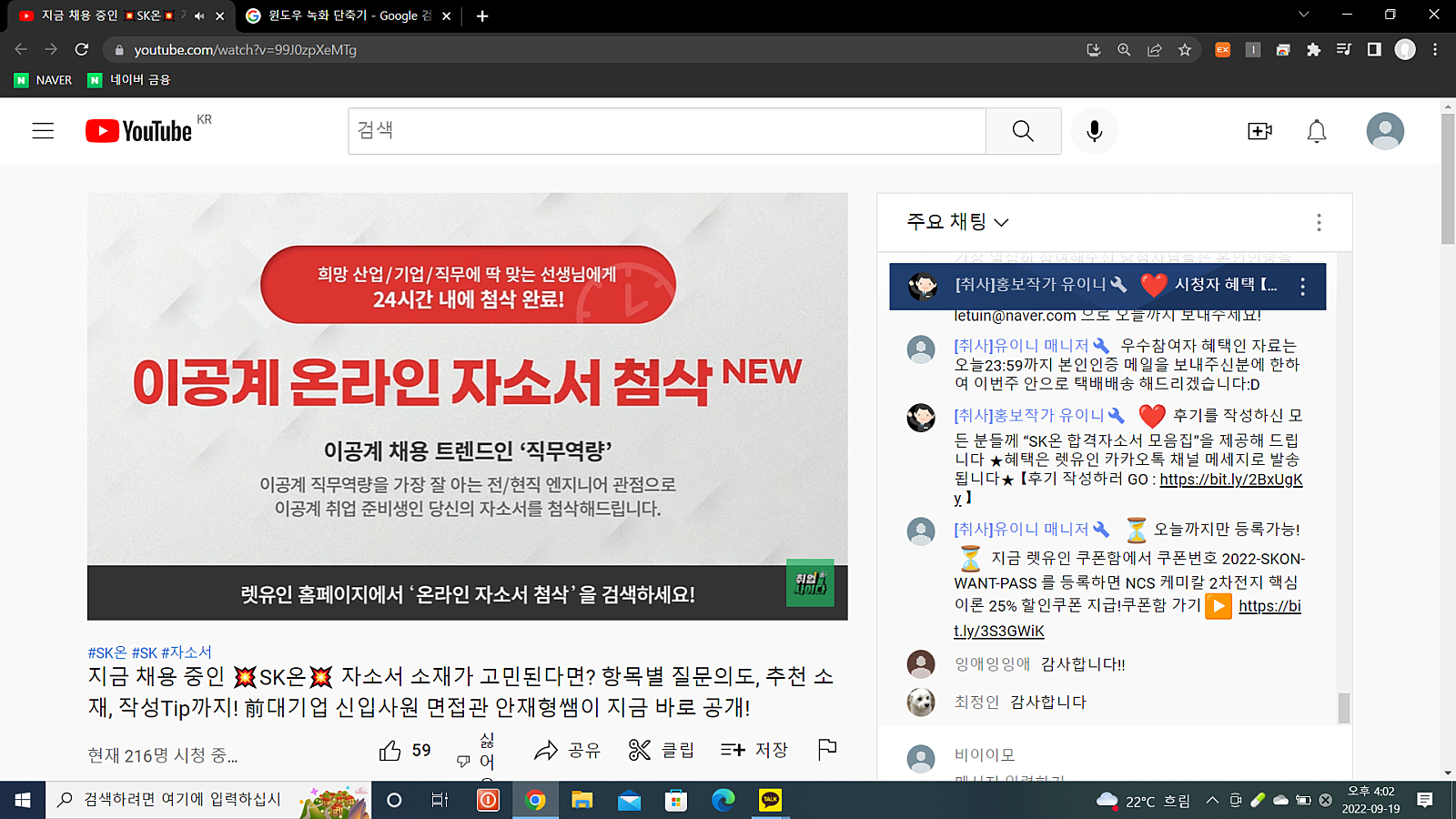The height and width of the screenshot is (819, 1456).
Task: Start voice search with microphone icon
Action: point(1094,131)
